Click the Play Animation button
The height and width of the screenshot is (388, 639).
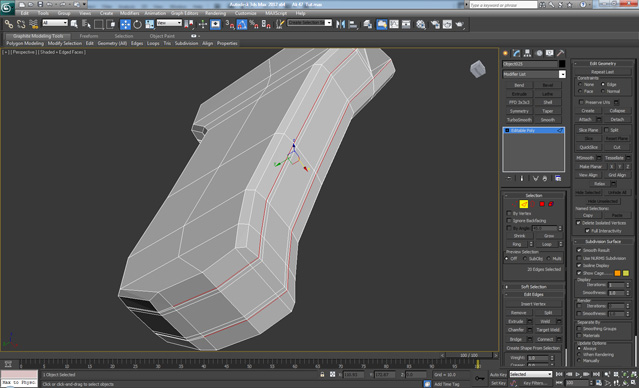[x=578, y=374]
